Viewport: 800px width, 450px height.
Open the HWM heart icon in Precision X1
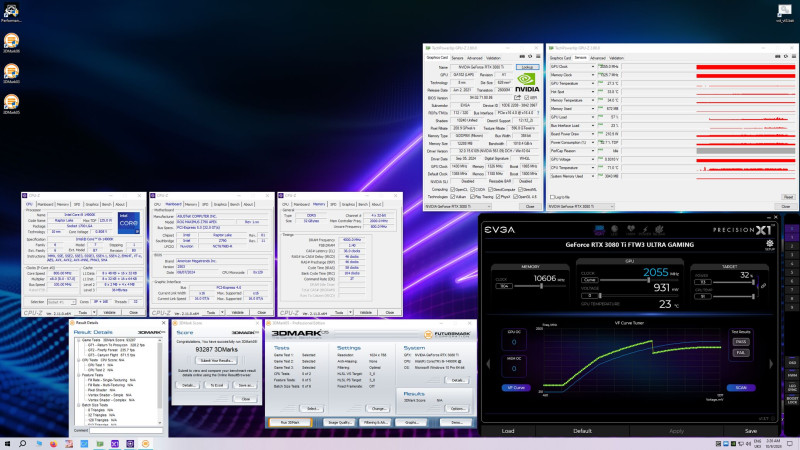coord(631,230)
